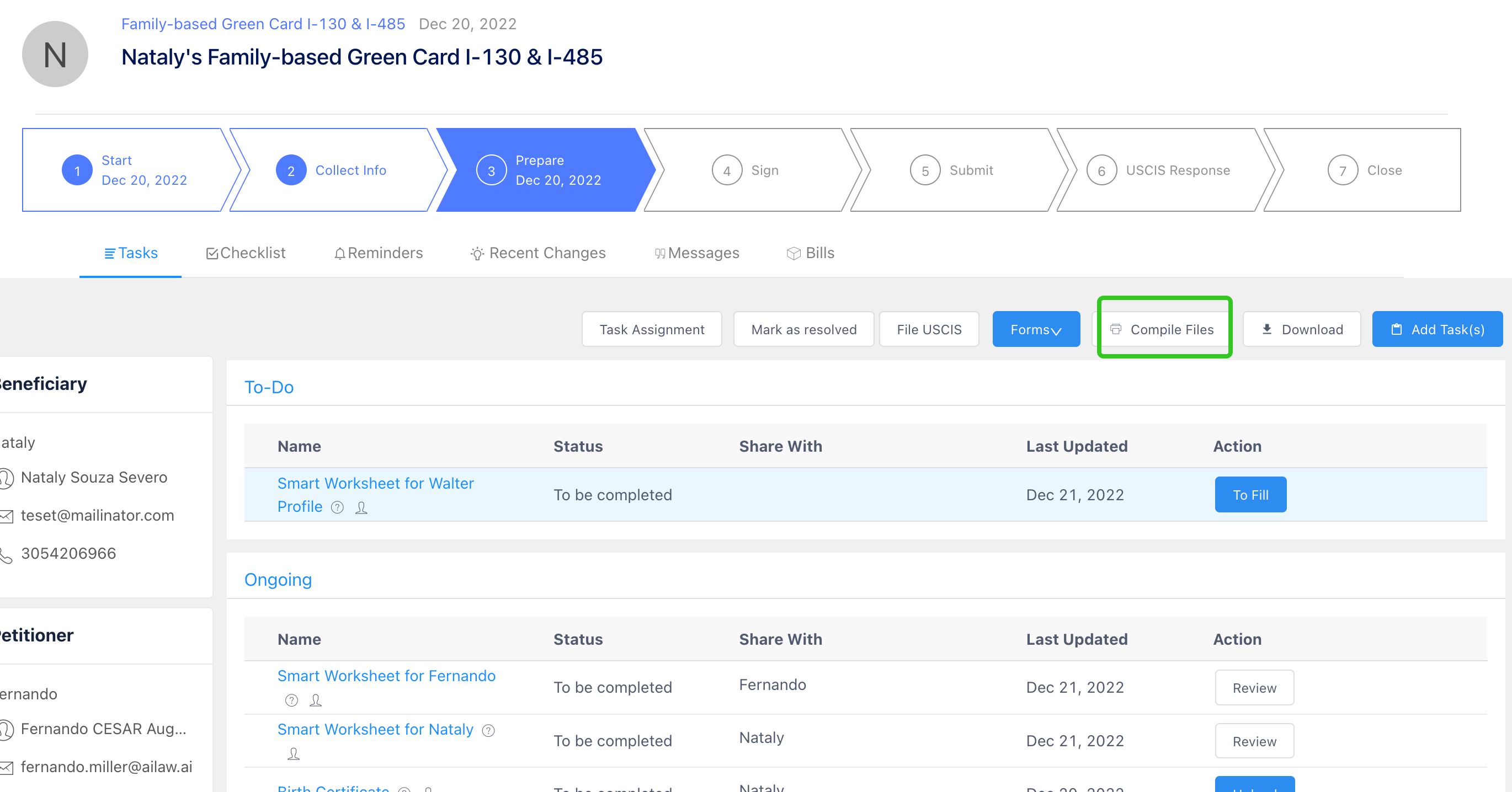
Task: Click Add Task(s) button
Action: pyautogui.click(x=1438, y=330)
